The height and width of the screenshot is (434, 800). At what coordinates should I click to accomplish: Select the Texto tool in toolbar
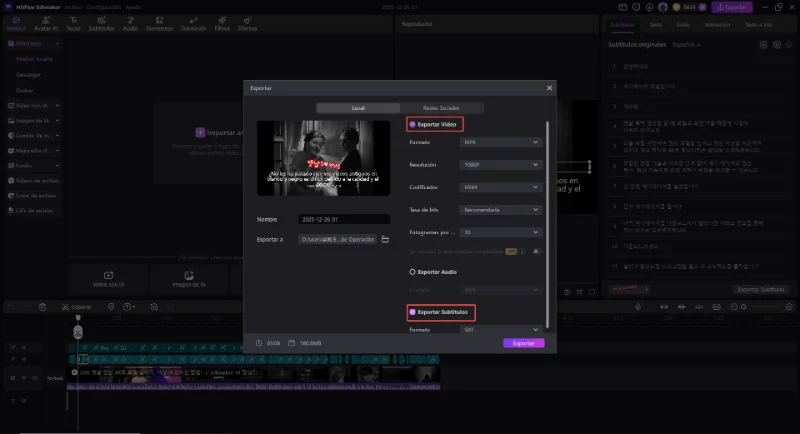[x=73, y=24]
